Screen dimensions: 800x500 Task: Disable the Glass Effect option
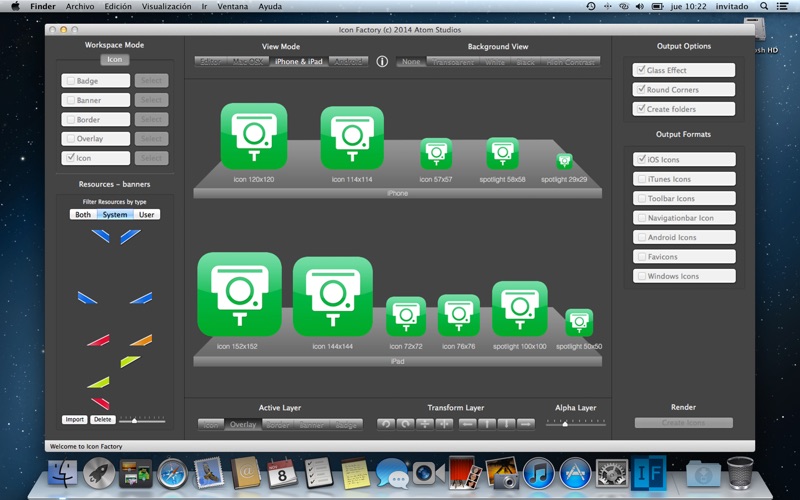pos(641,70)
